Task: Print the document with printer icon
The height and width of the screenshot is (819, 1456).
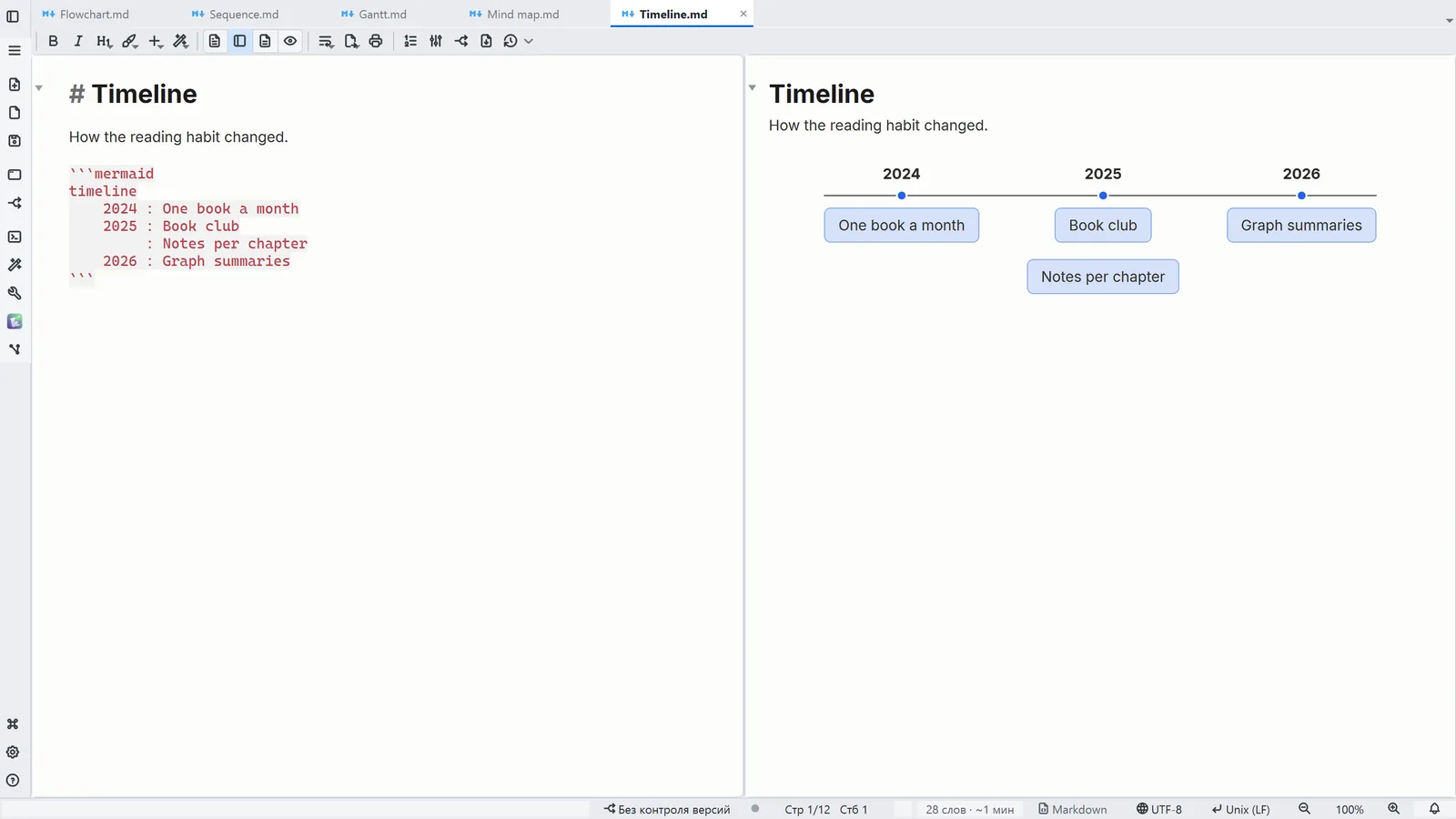Action: 376,41
